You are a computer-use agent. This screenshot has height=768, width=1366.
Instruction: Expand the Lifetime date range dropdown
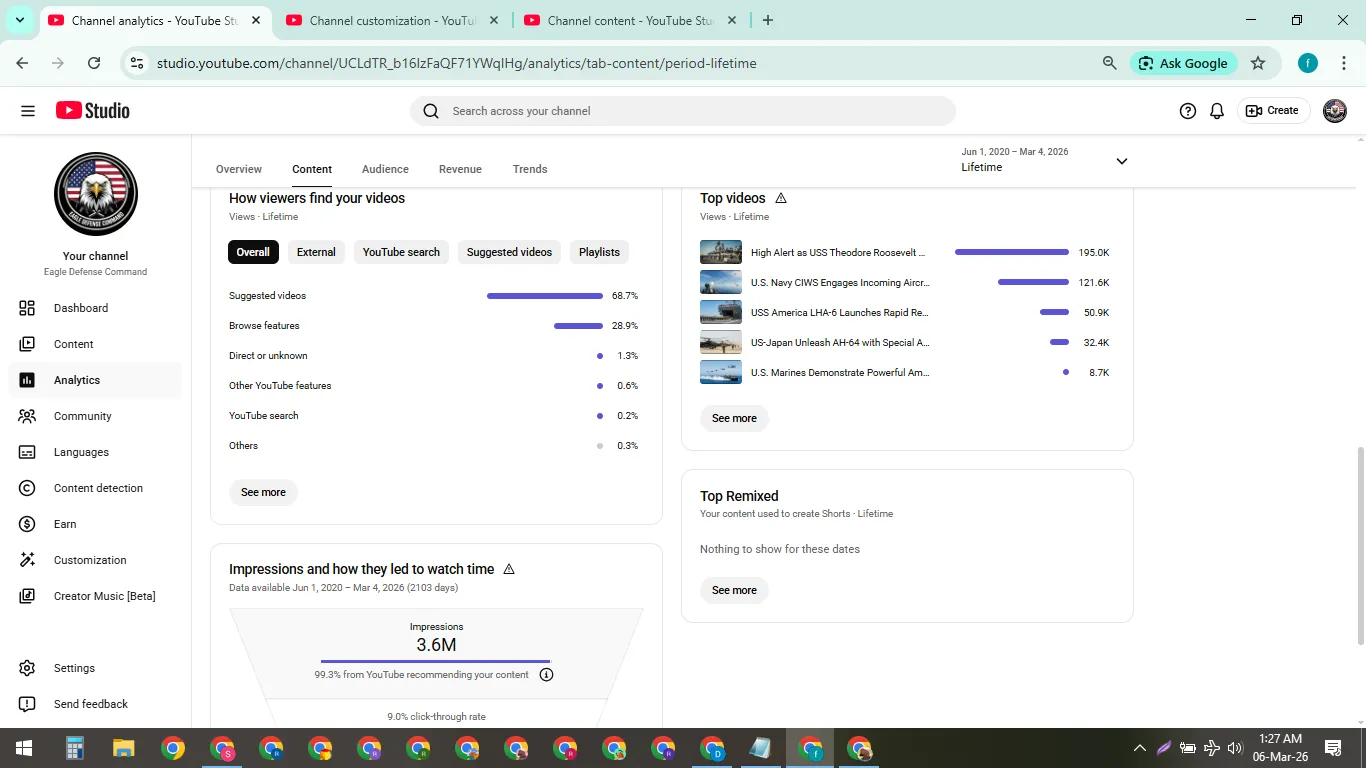click(1045, 160)
